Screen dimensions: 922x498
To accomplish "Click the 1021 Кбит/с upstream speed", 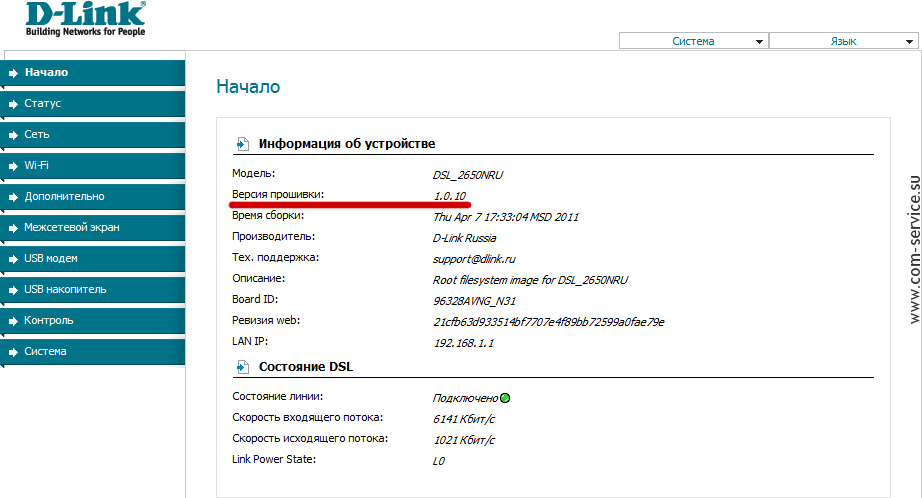I will tap(464, 440).
